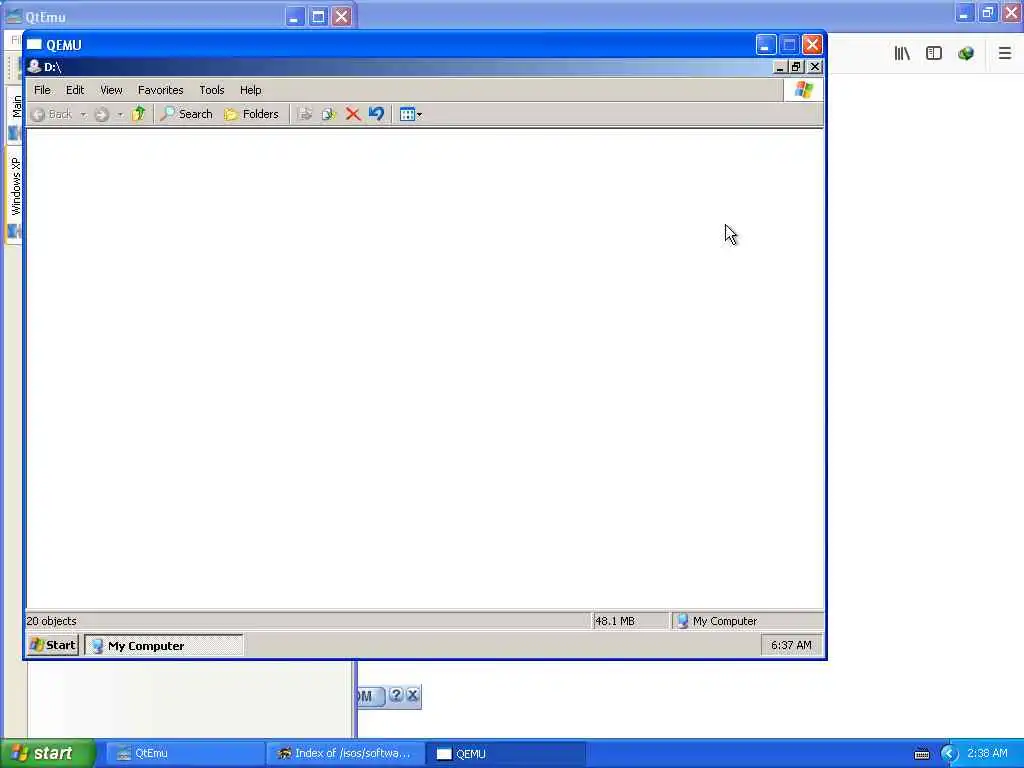Click the guest Start button inside QEMU
Screen dimensions: 1024x768
(x=53, y=645)
